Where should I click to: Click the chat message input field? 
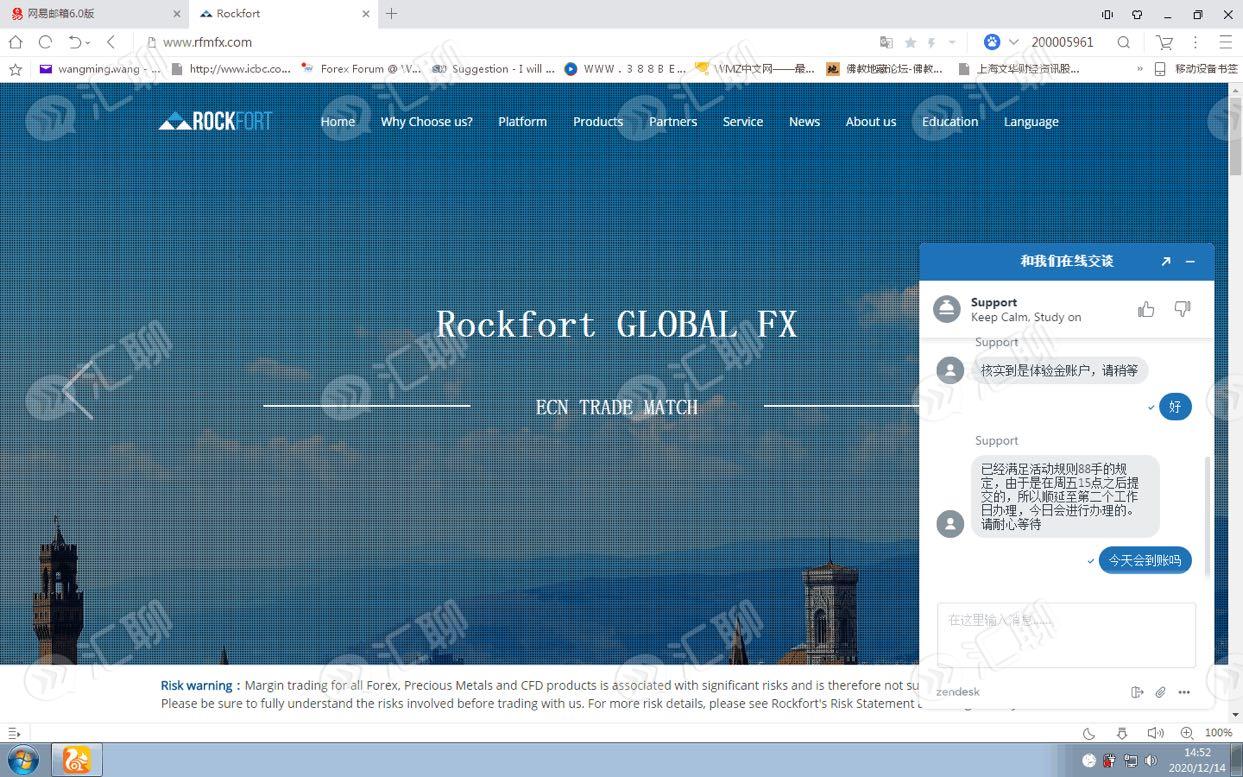tap(1066, 634)
